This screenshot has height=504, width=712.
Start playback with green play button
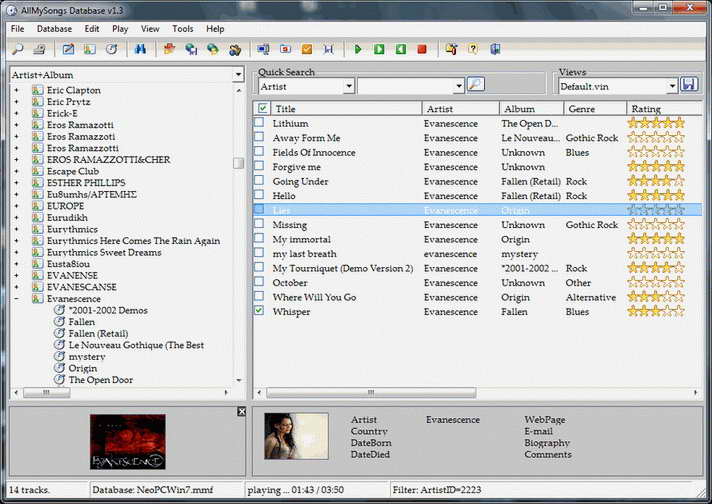point(358,49)
